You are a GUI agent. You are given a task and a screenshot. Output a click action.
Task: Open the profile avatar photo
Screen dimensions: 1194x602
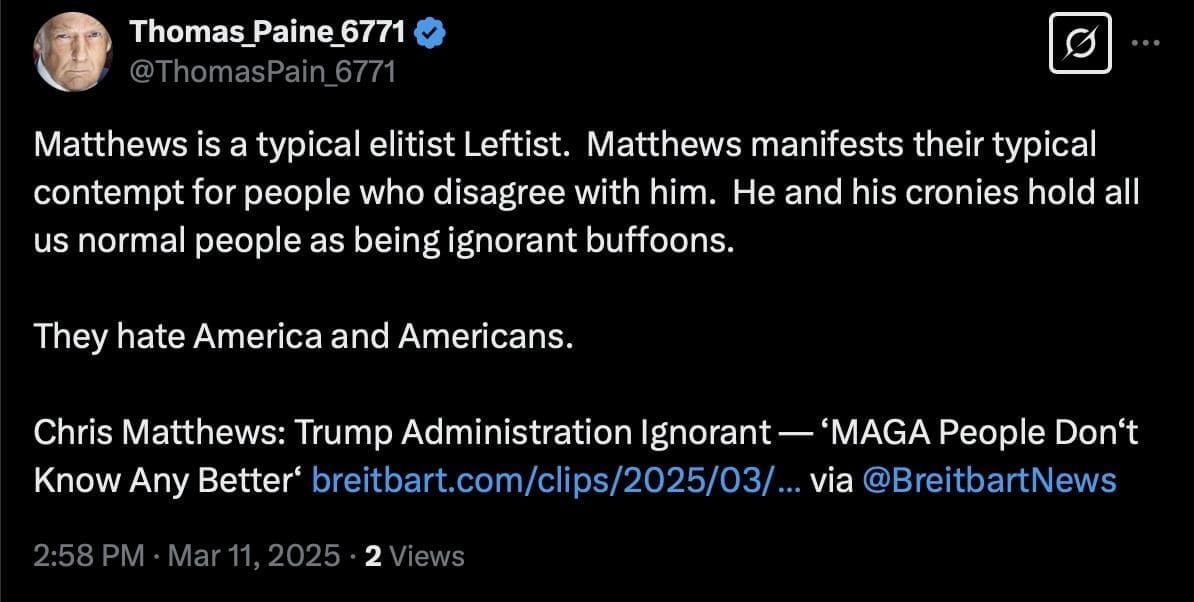(x=72, y=52)
